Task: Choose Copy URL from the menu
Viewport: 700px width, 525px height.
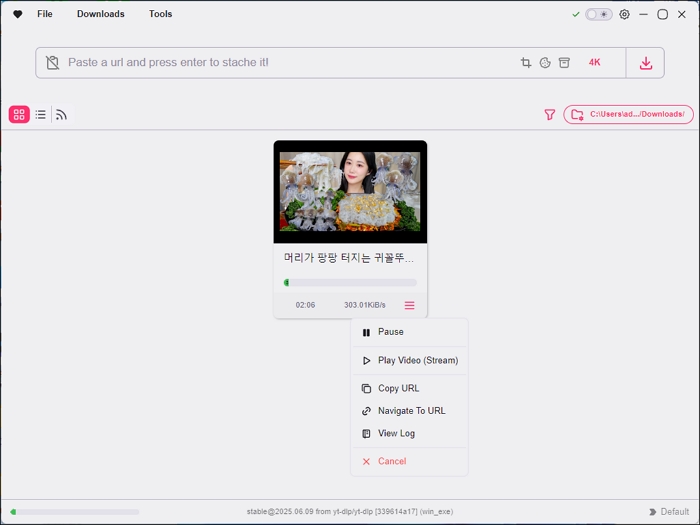Action: (x=409, y=388)
